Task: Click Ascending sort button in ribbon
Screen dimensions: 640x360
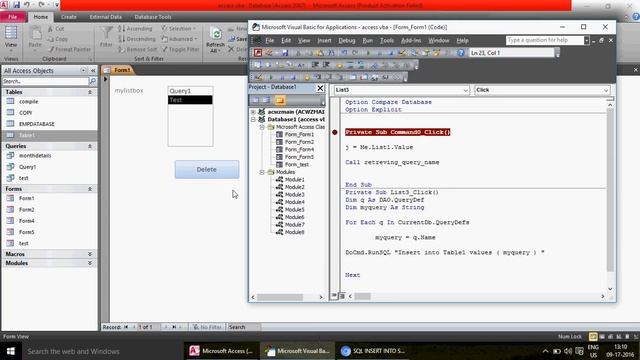Action: click(135, 29)
